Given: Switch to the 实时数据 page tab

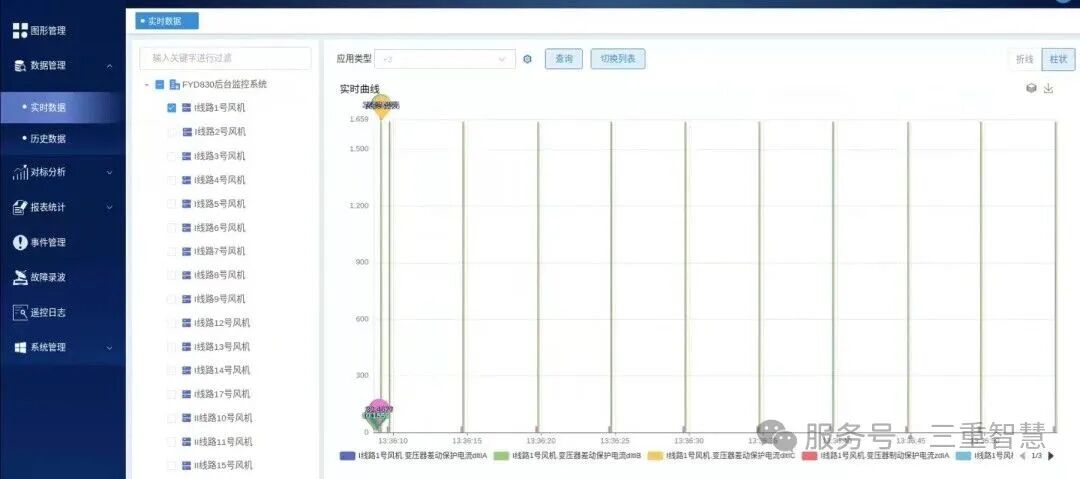Looking at the screenshot, I should 167,21.
